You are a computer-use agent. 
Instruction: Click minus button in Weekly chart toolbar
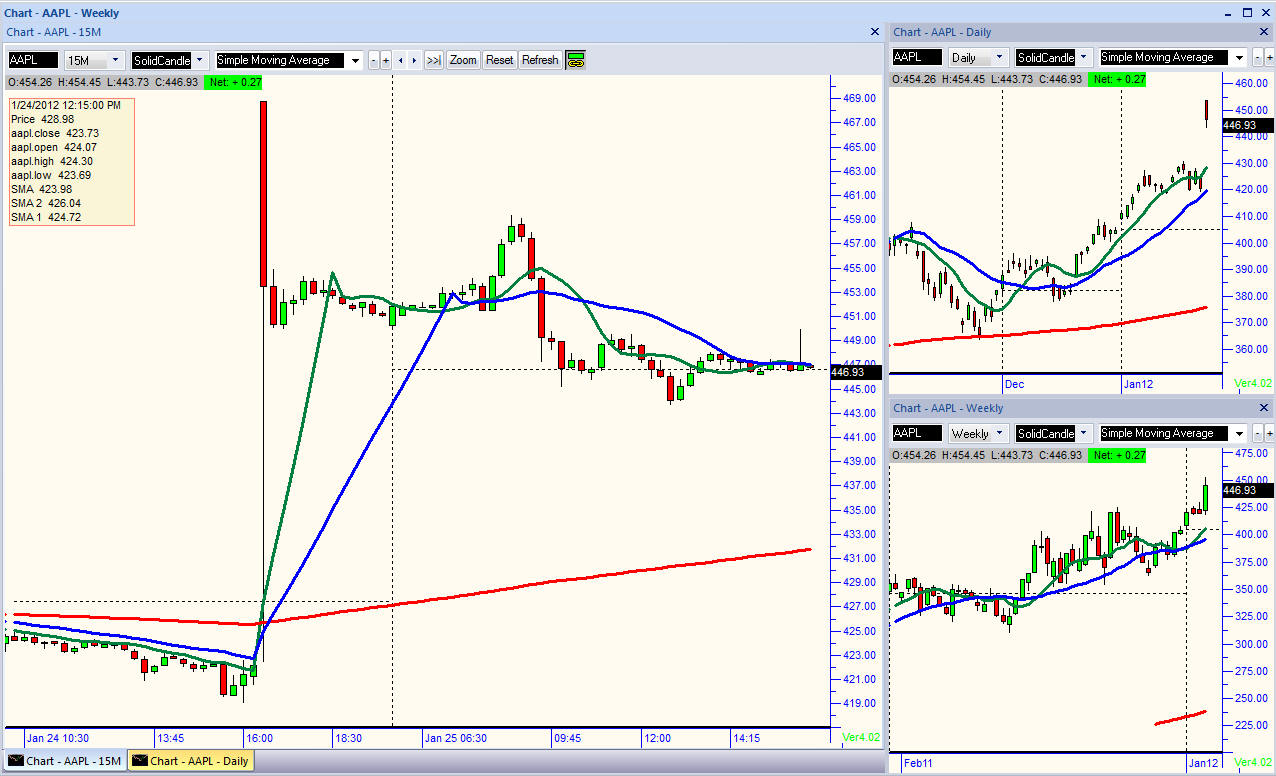(1257, 433)
